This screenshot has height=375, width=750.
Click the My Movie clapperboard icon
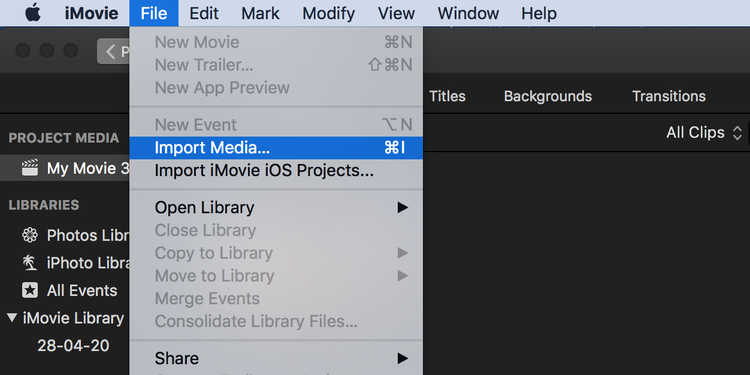click(30, 168)
